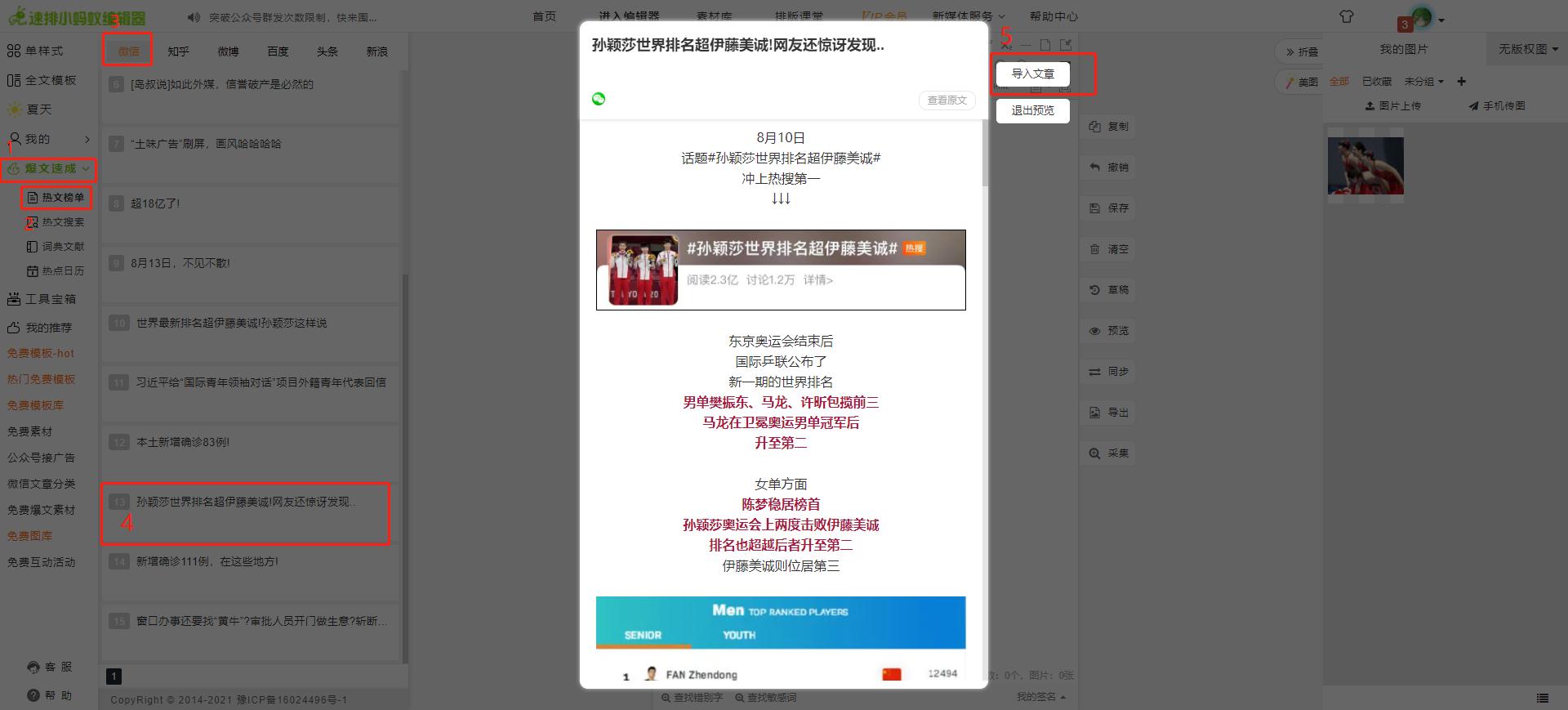
Task: Open the 未分组 group dropdown
Action: point(1424,82)
